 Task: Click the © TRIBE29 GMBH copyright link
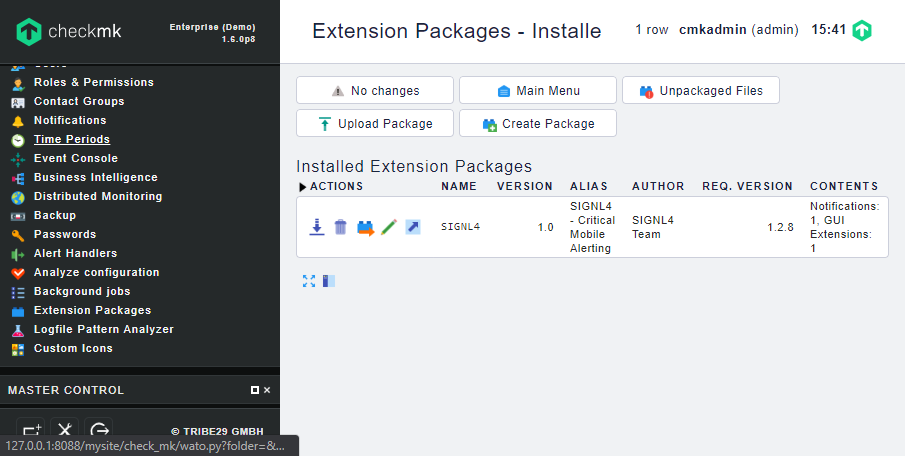pos(218,431)
